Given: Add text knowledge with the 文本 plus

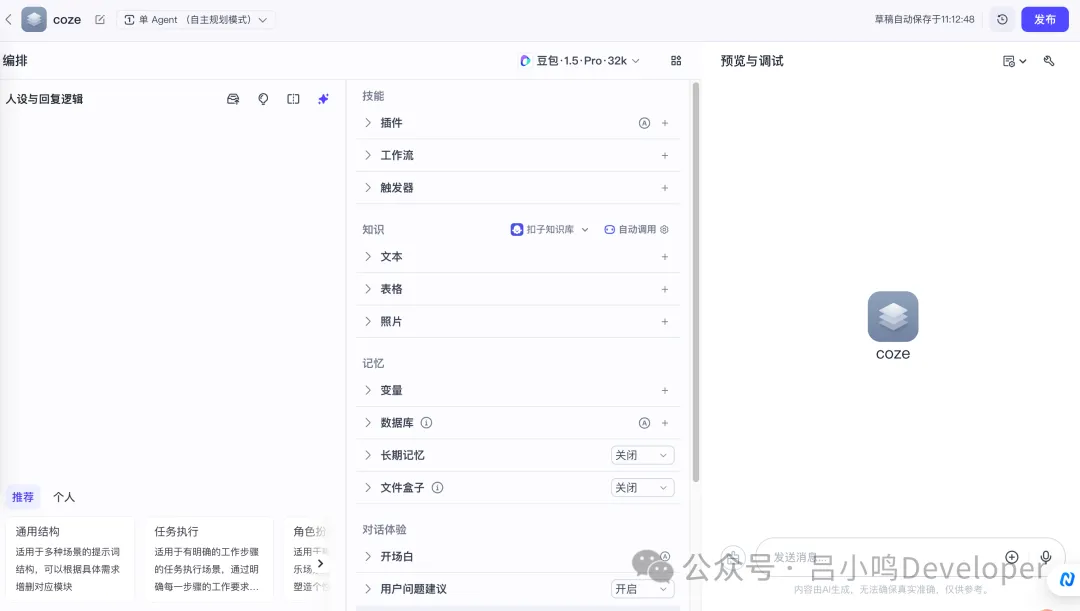Looking at the screenshot, I should click(665, 257).
